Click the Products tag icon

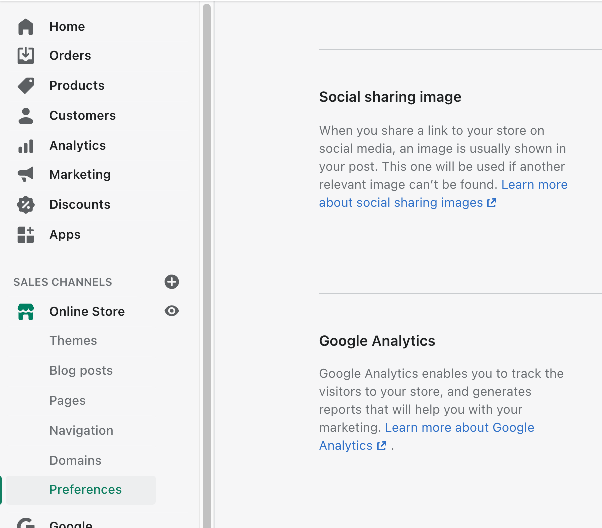click(x=26, y=86)
